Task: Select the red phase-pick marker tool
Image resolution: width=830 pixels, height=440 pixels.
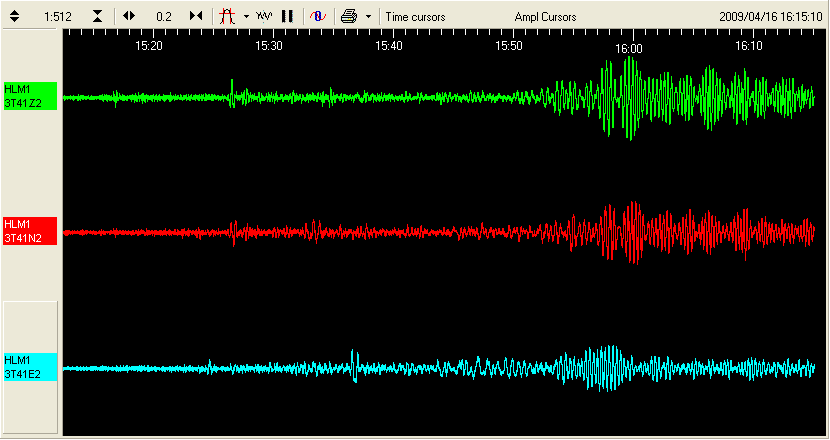Action: coord(227,17)
